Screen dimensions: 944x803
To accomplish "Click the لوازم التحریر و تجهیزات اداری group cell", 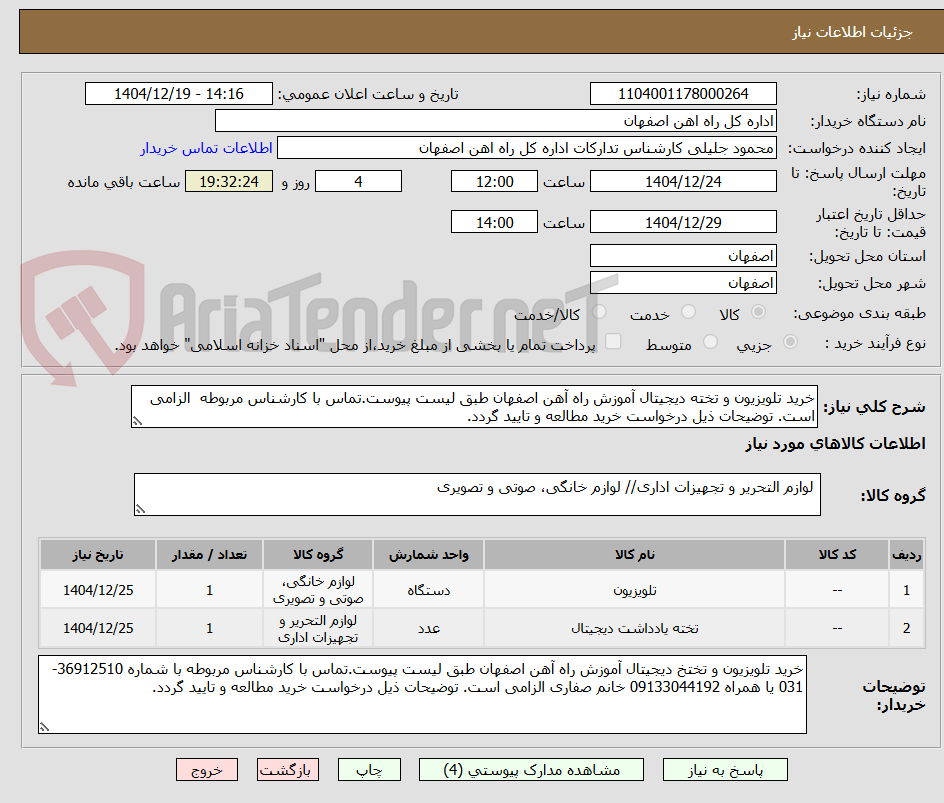I will click(x=318, y=628).
